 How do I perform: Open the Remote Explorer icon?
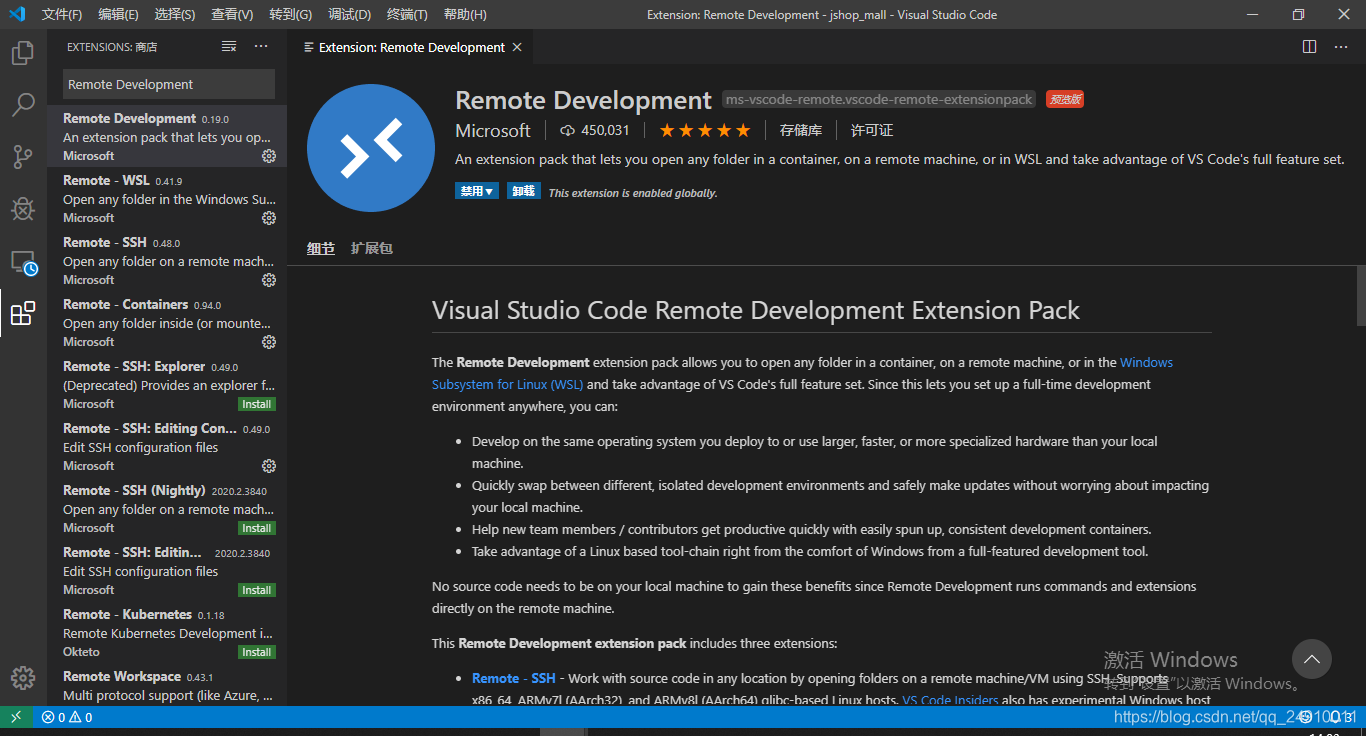[x=23, y=263]
